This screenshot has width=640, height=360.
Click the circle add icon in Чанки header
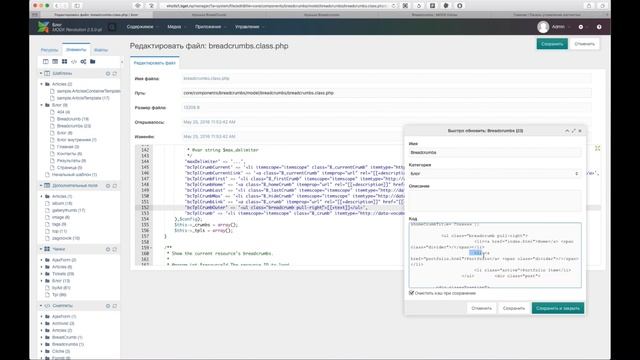point(108,249)
